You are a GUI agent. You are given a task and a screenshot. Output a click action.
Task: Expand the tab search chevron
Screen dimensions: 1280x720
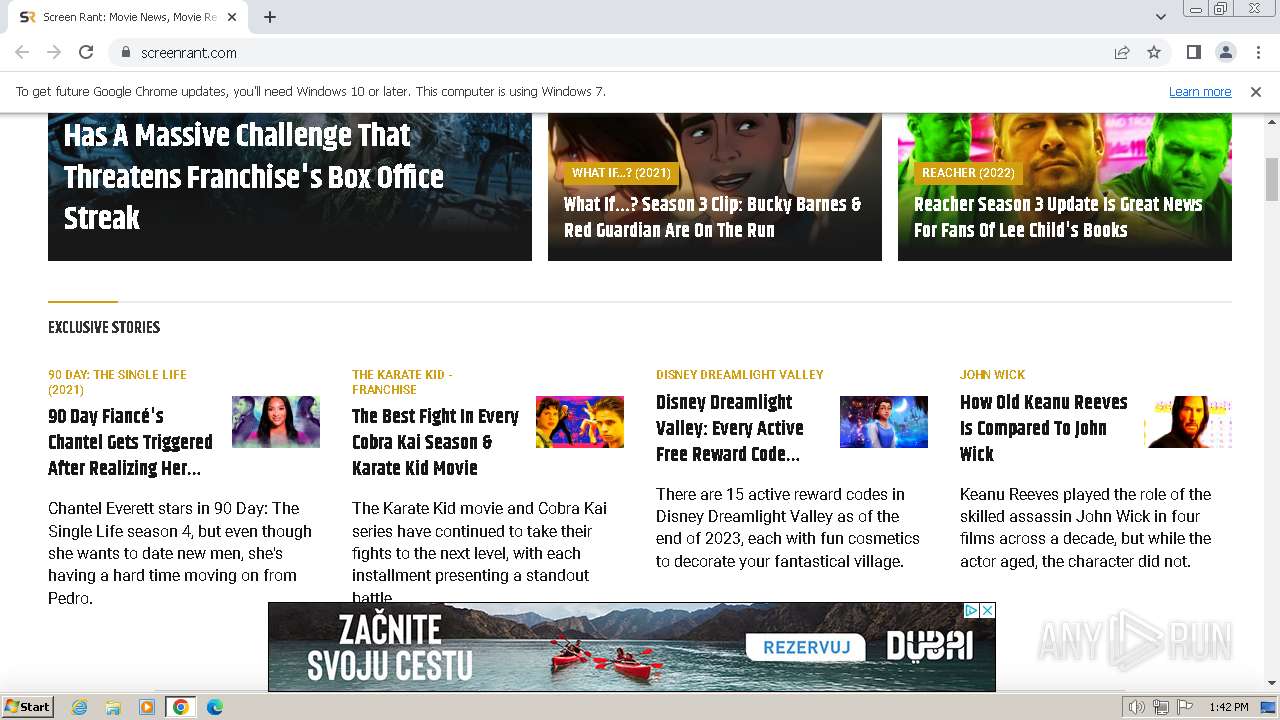point(1160,17)
